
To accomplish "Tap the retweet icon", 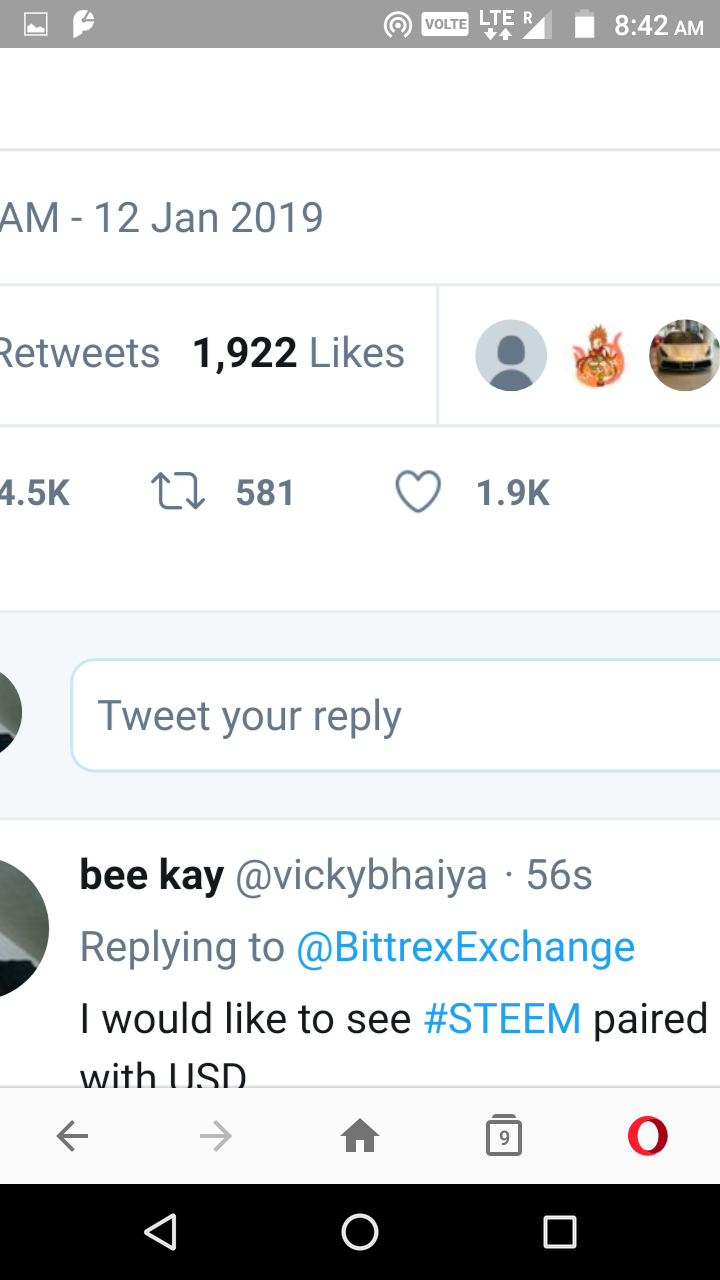I will tap(178, 493).
